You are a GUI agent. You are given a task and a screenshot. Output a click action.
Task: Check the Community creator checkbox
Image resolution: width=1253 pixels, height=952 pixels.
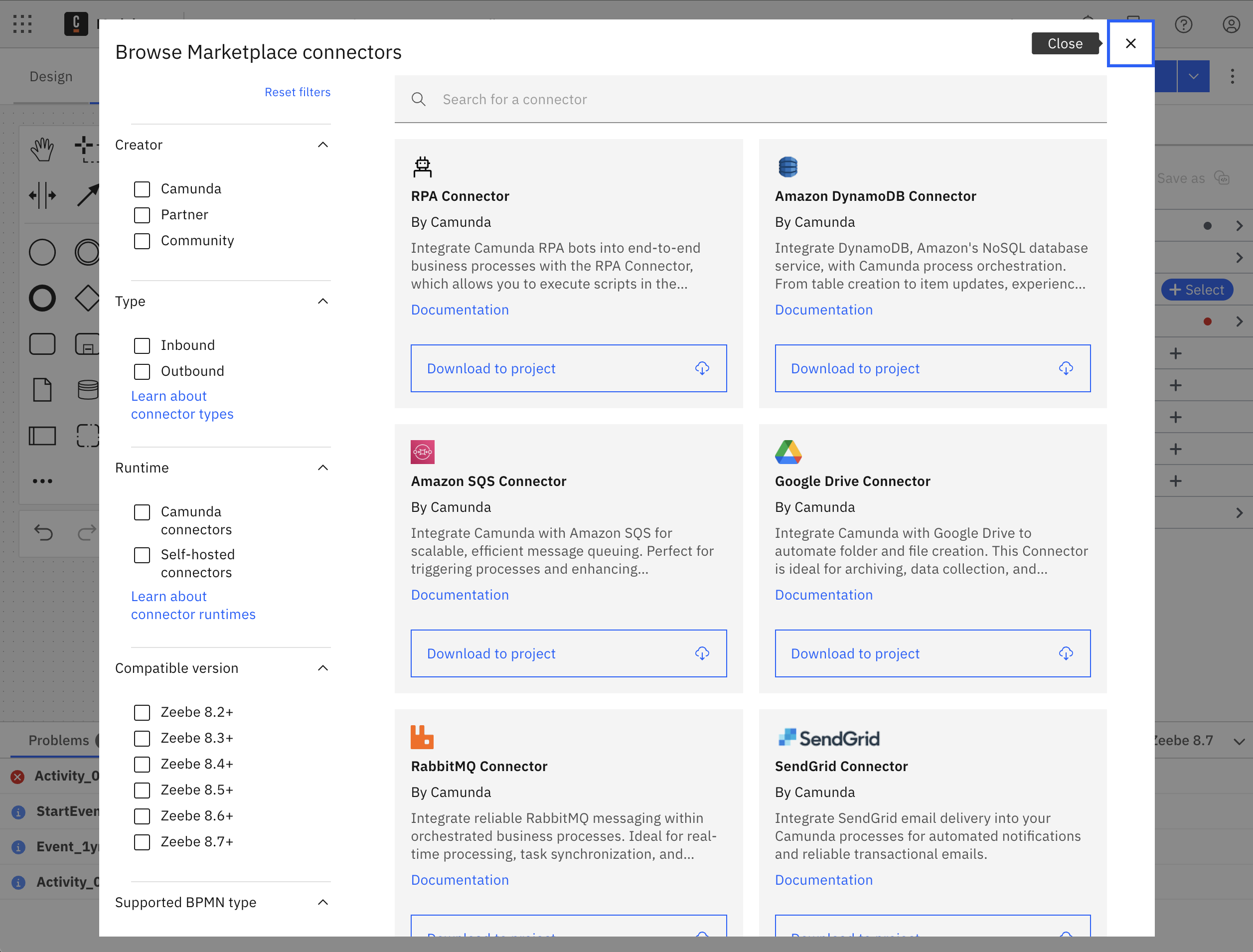[142, 241]
